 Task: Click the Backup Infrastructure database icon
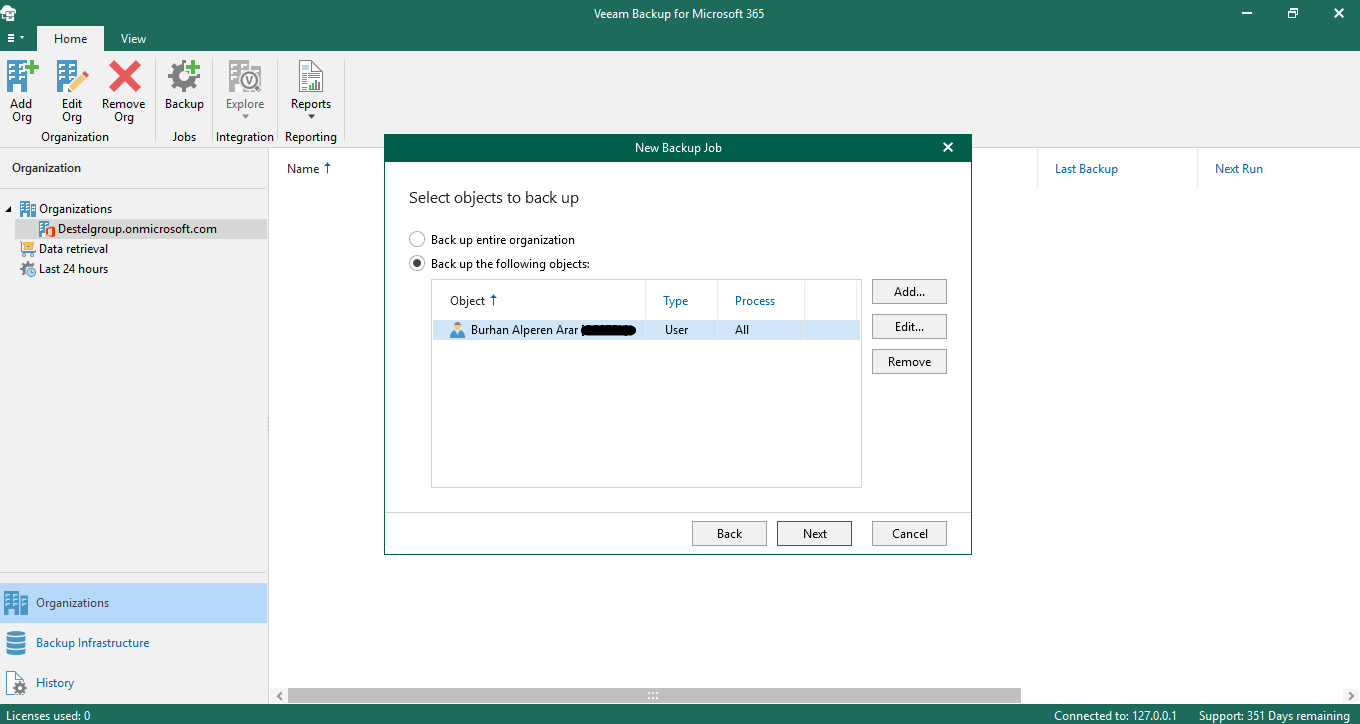click(x=16, y=643)
